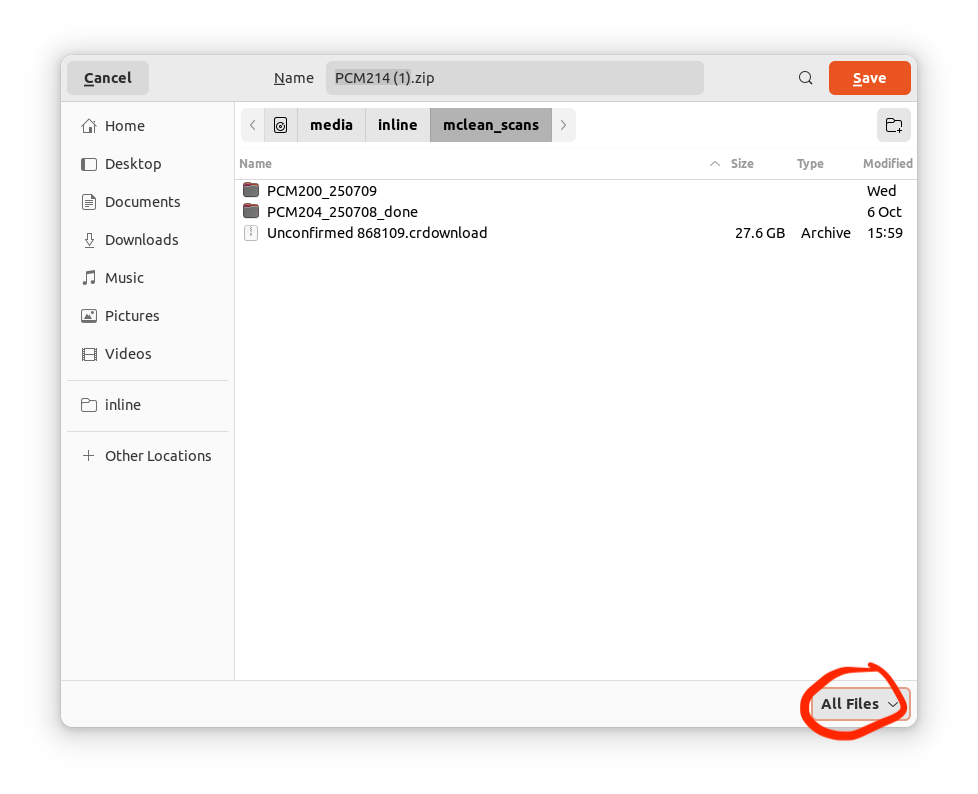Create a new folder using the folder icon
Image resolution: width=978 pixels, height=794 pixels.
pyautogui.click(x=893, y=125)
